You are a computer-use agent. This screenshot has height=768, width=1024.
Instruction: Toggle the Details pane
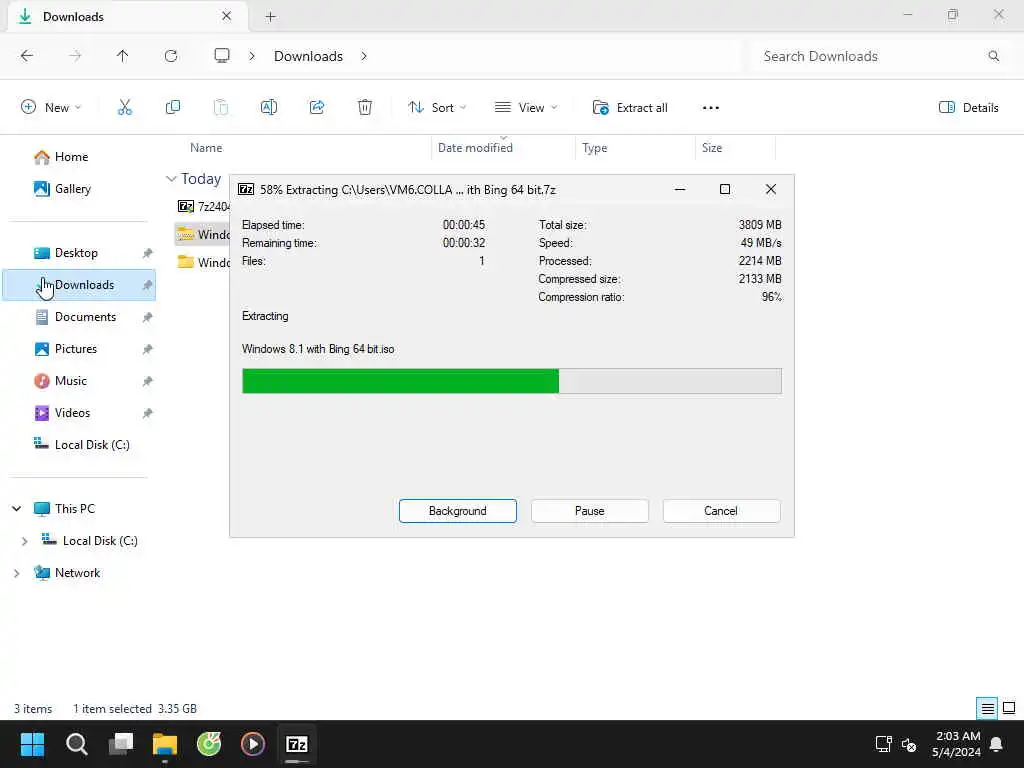point(968,108)
